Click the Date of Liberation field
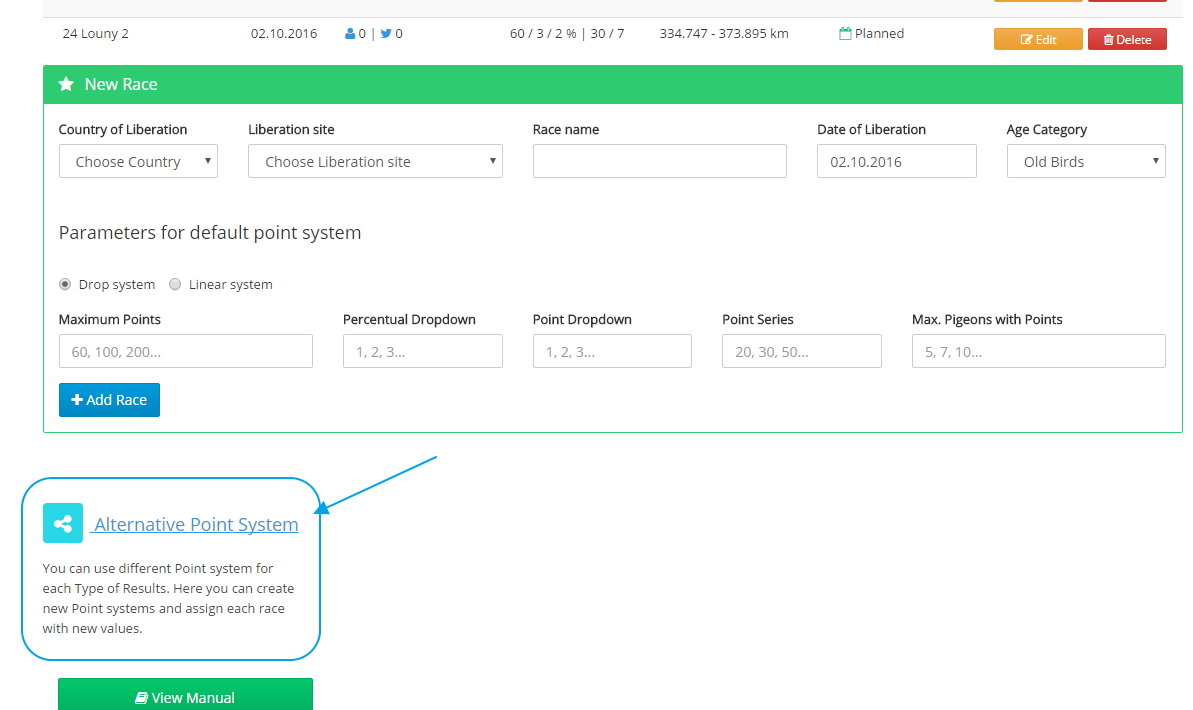 click(896, 162)
